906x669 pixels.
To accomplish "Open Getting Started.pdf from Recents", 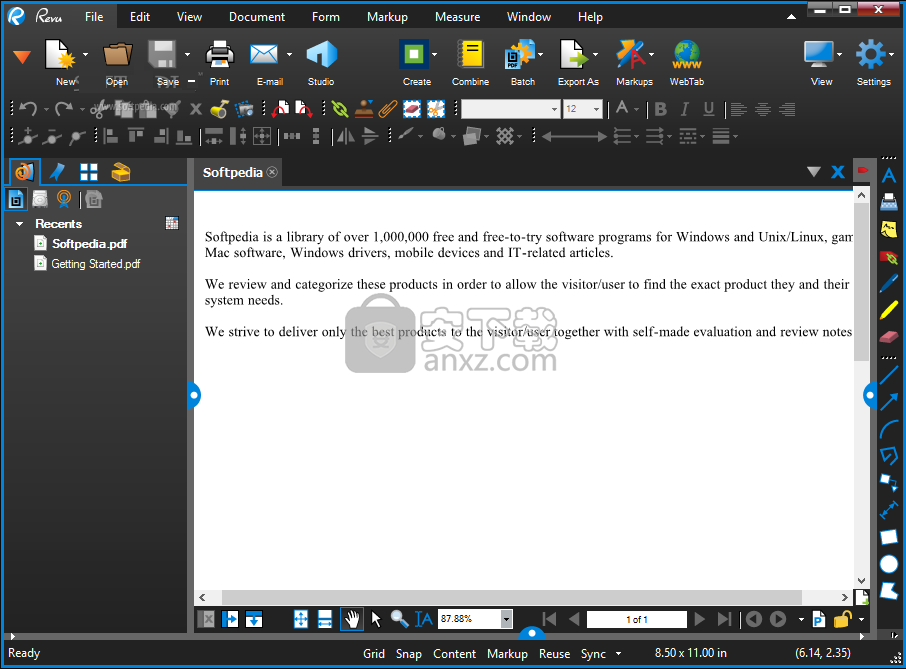I will pos(96,264).
